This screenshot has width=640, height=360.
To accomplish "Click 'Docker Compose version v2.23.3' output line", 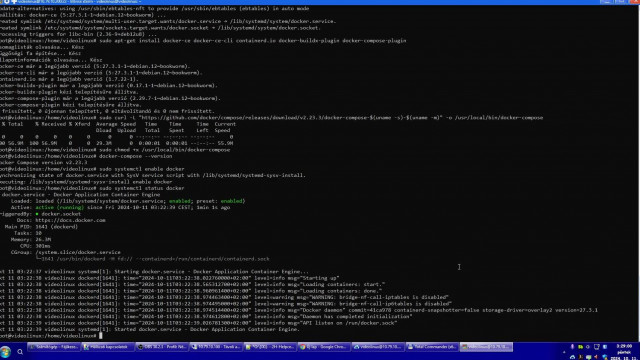I will (x=44, y=162).
